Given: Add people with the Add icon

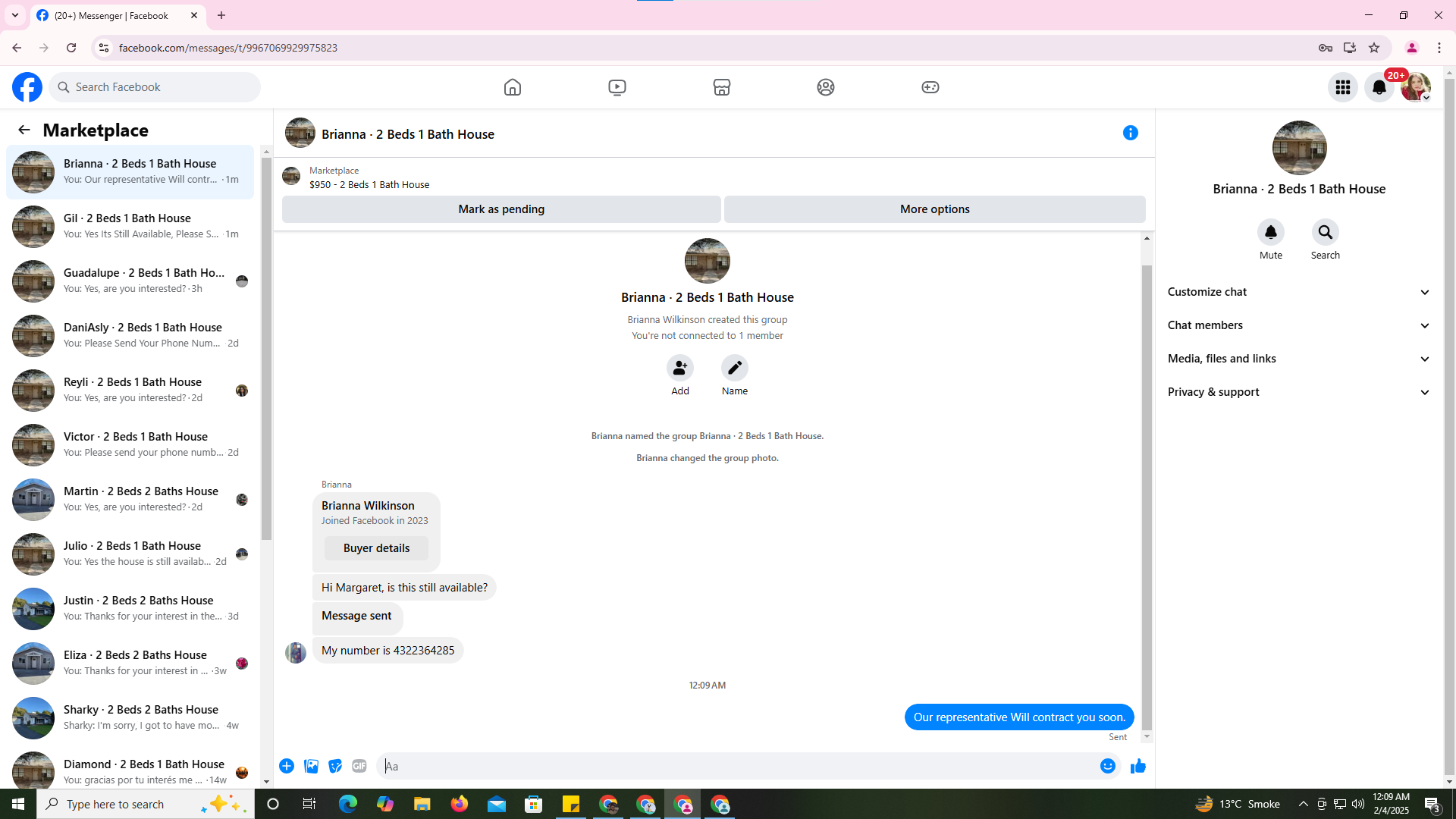Looking at the screenshot, I should (x=680, y=368).
